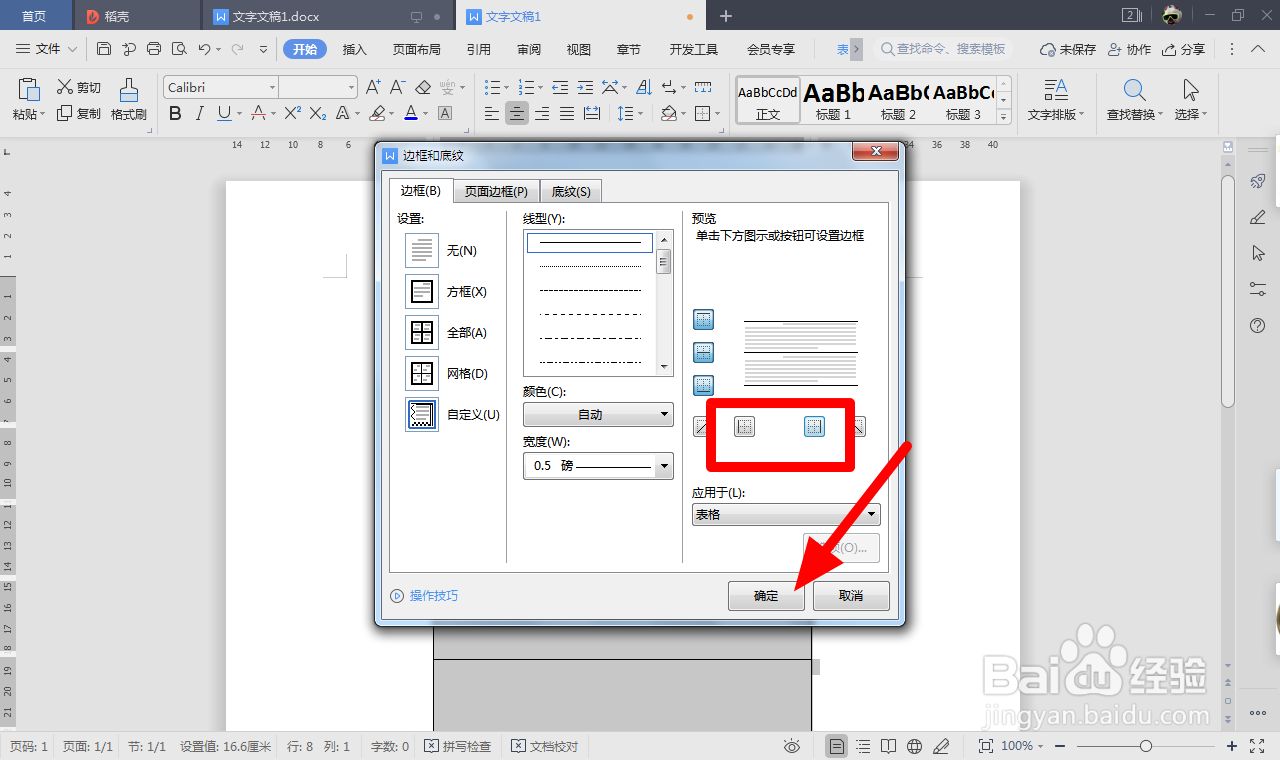Screen dimensions: 1280x760
Task: Open the 颜色(C) color dropdown
Action: coord(598,414)
